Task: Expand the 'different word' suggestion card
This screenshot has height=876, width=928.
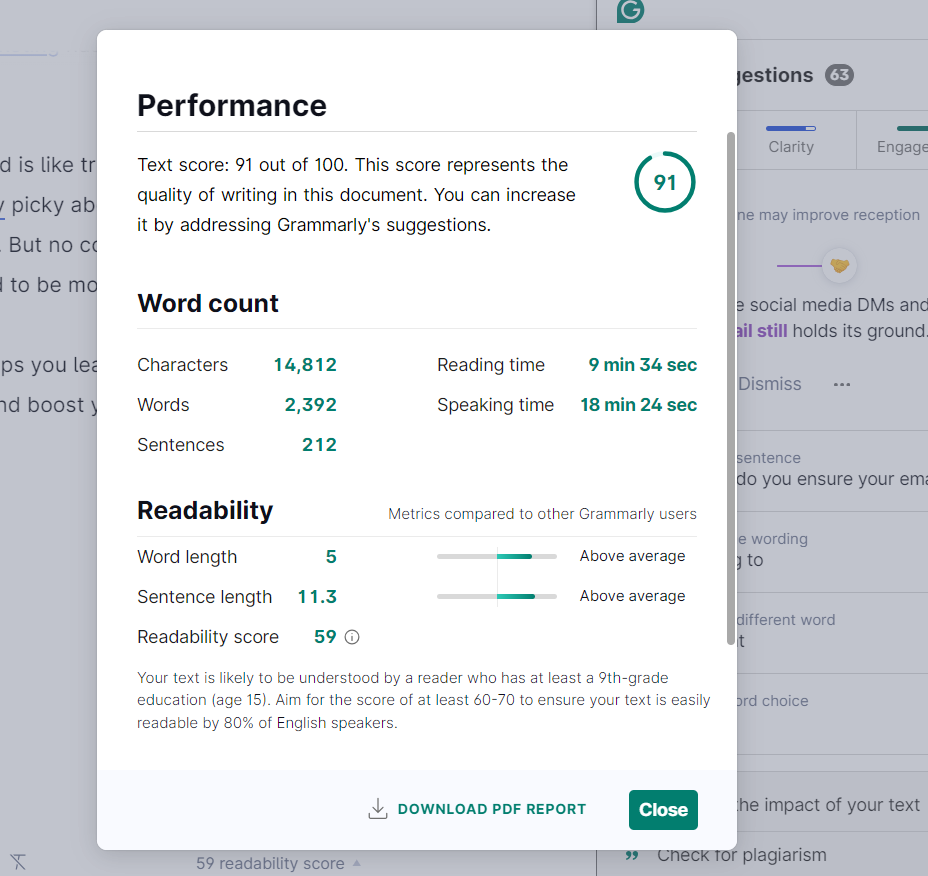Action: tap(830, 631)
